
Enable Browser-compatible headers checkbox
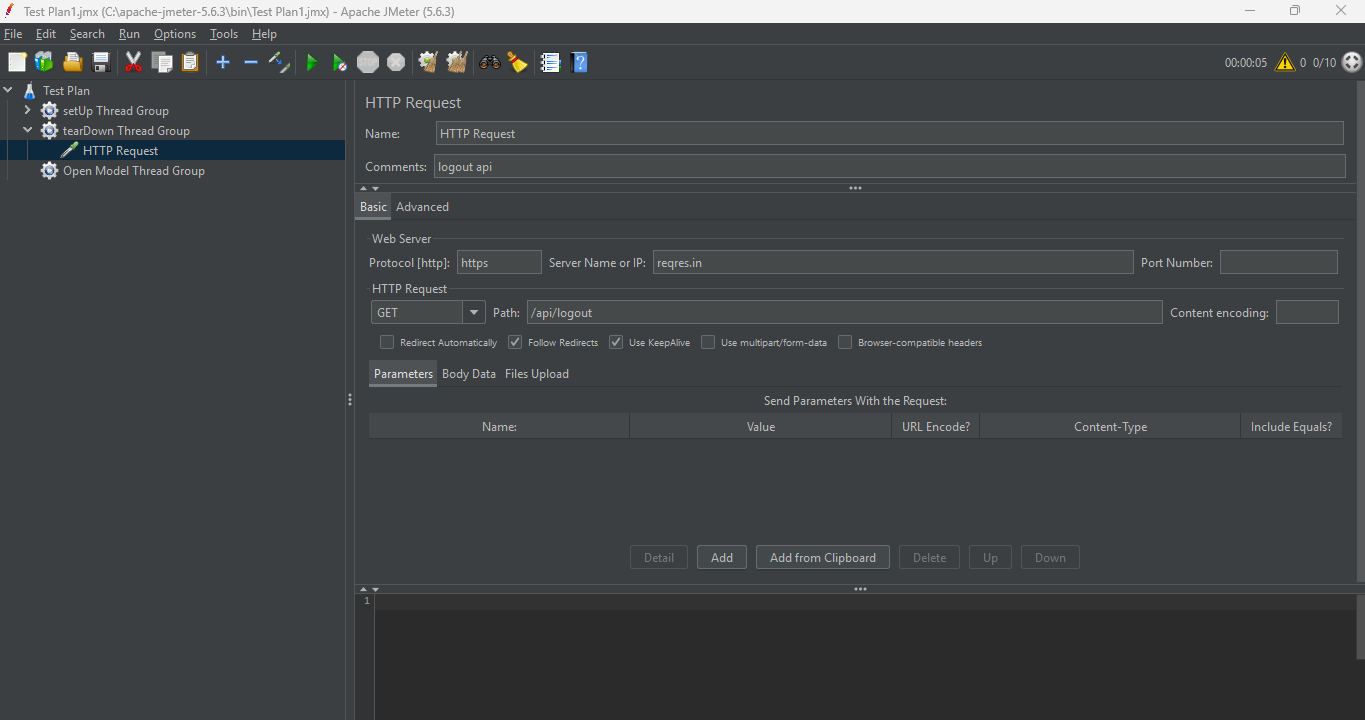coord(845,342)
